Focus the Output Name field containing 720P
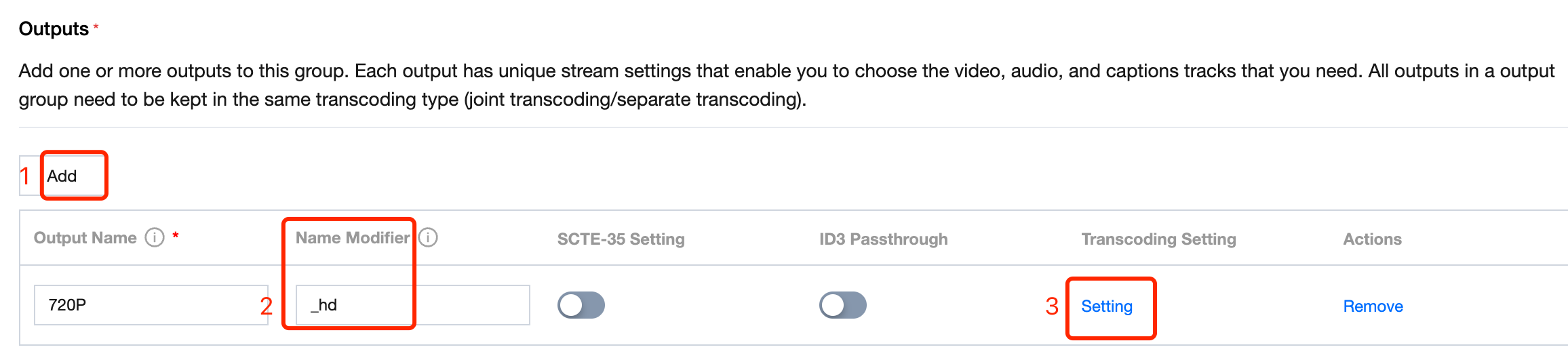 (151, 305)
